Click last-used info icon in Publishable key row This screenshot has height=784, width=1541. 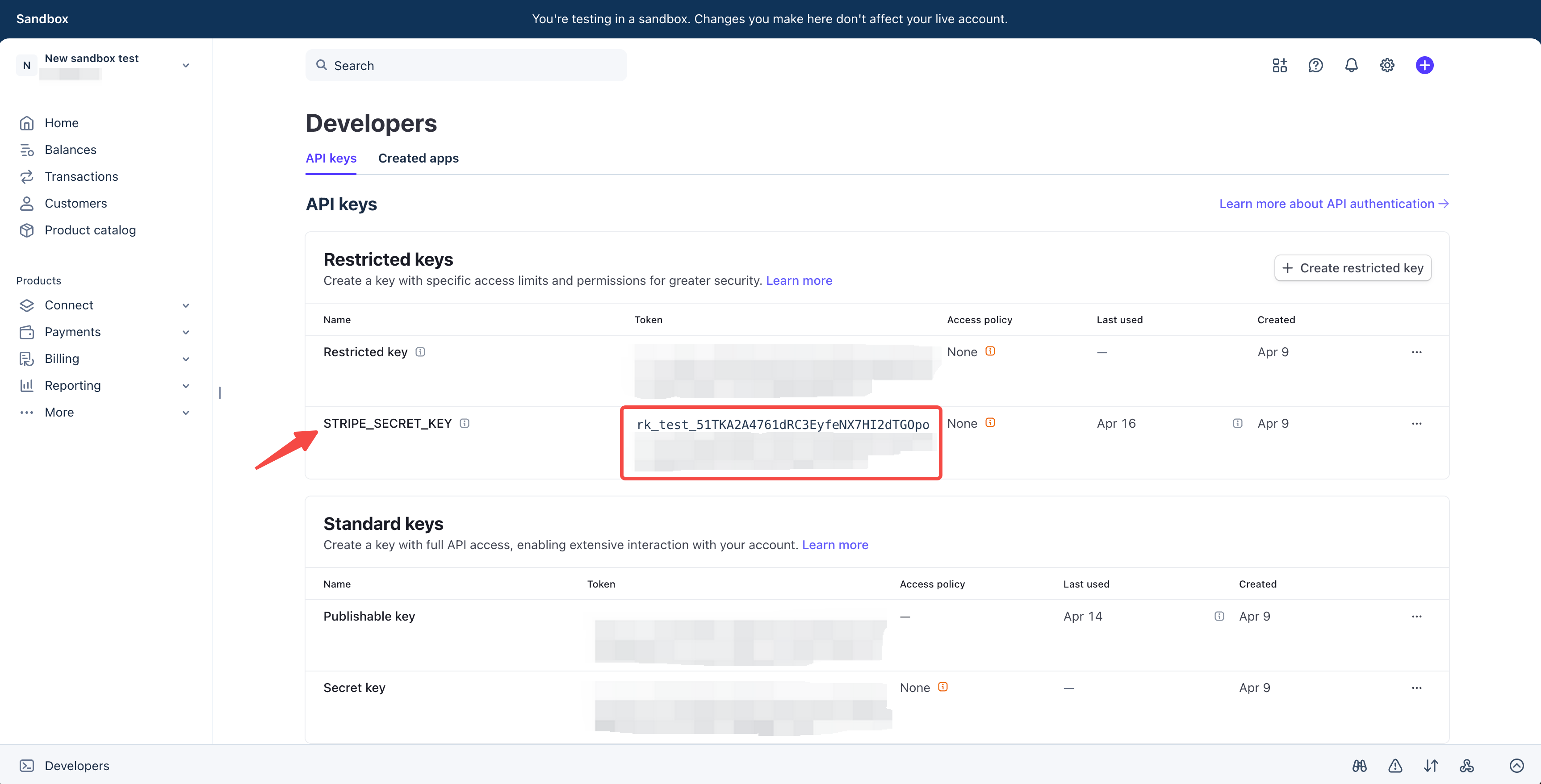point(1219,617)
